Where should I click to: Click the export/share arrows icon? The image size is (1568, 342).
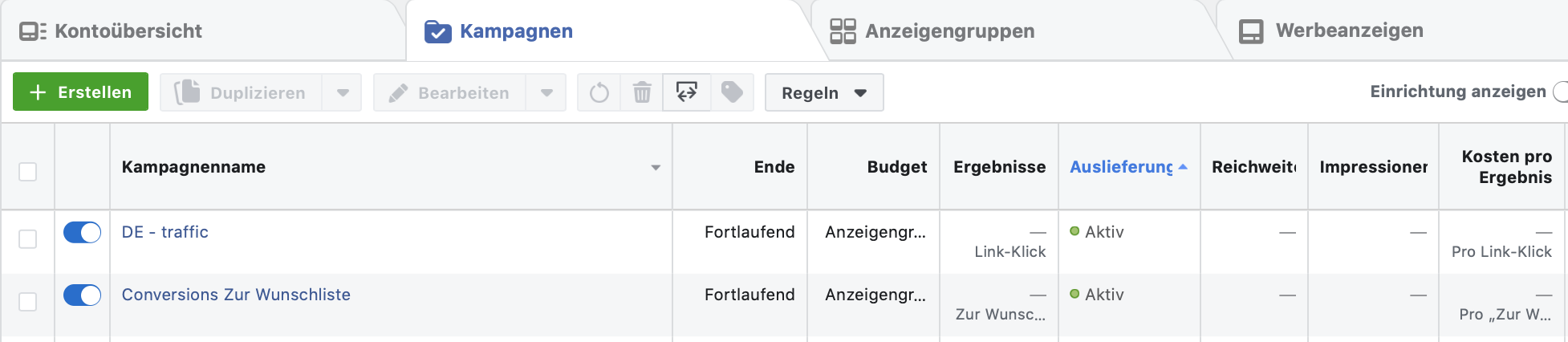click(x=687, y=92)
